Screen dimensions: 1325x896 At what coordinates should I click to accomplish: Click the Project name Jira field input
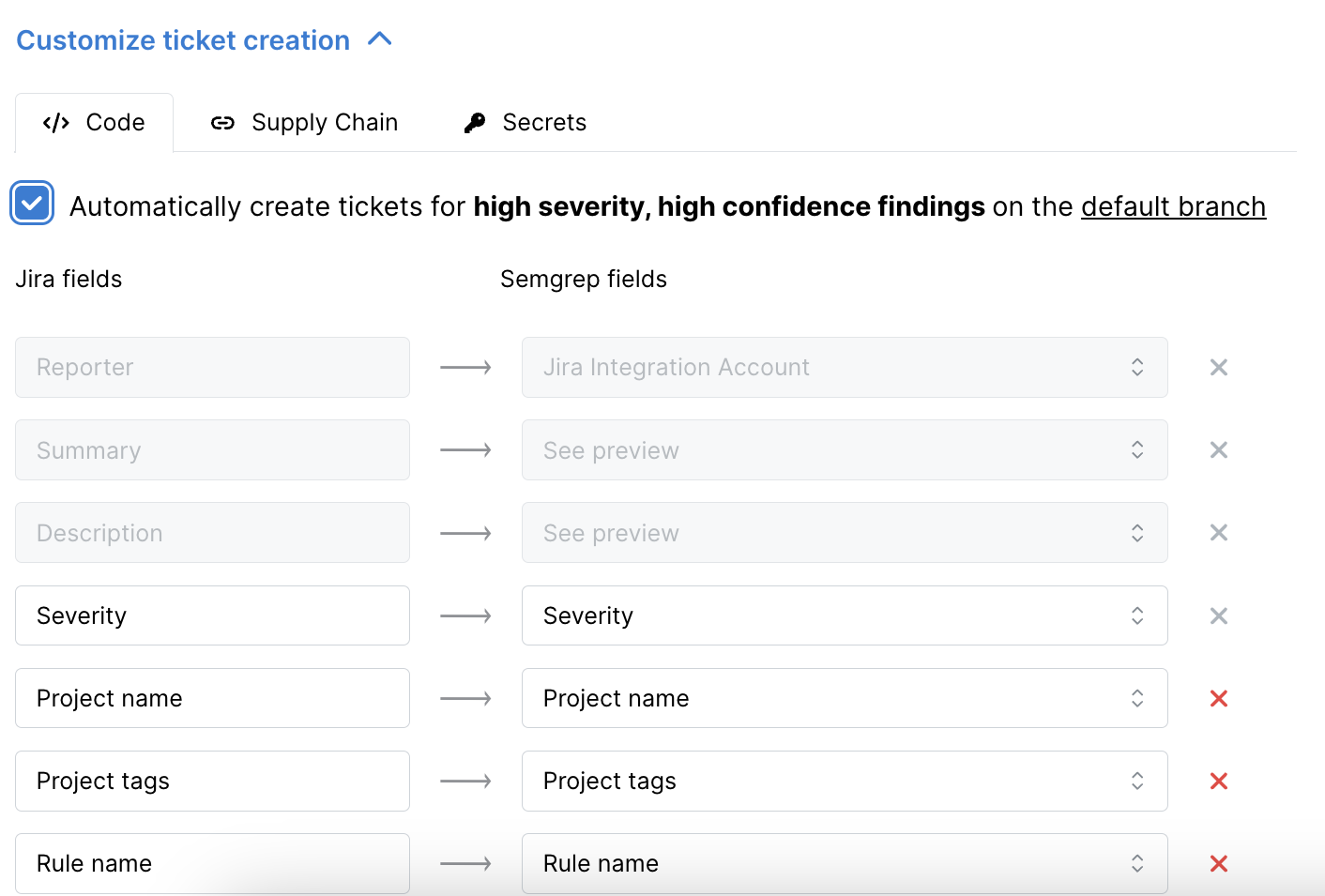click(212, 698)
